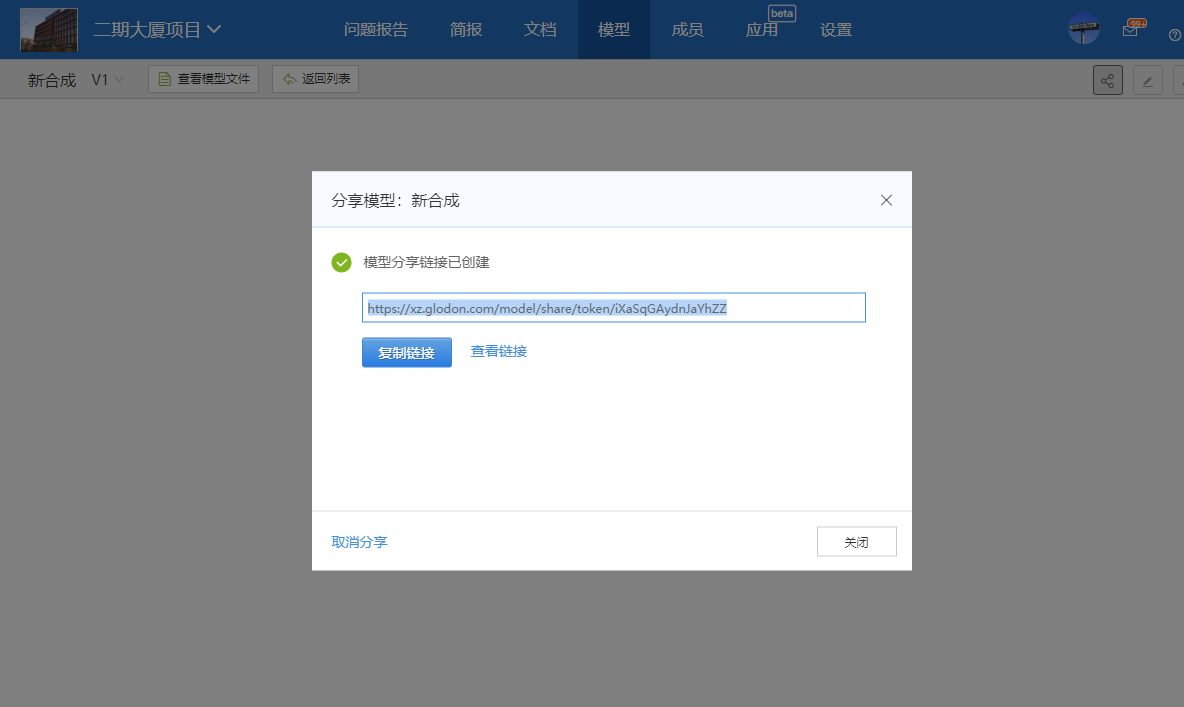1184x707 pixels.
Task: Click the share model icon in toolbar
Action: click(x=1108, y=80)
